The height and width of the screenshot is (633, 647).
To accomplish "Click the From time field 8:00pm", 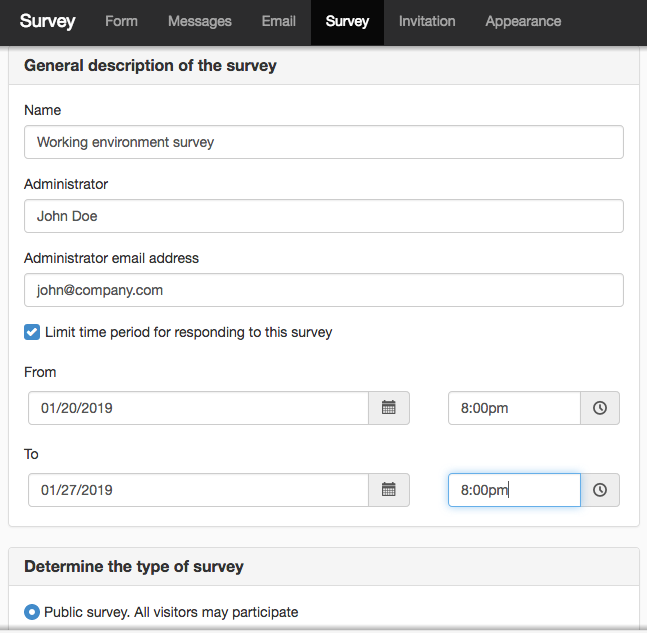I will coord(515,408).
